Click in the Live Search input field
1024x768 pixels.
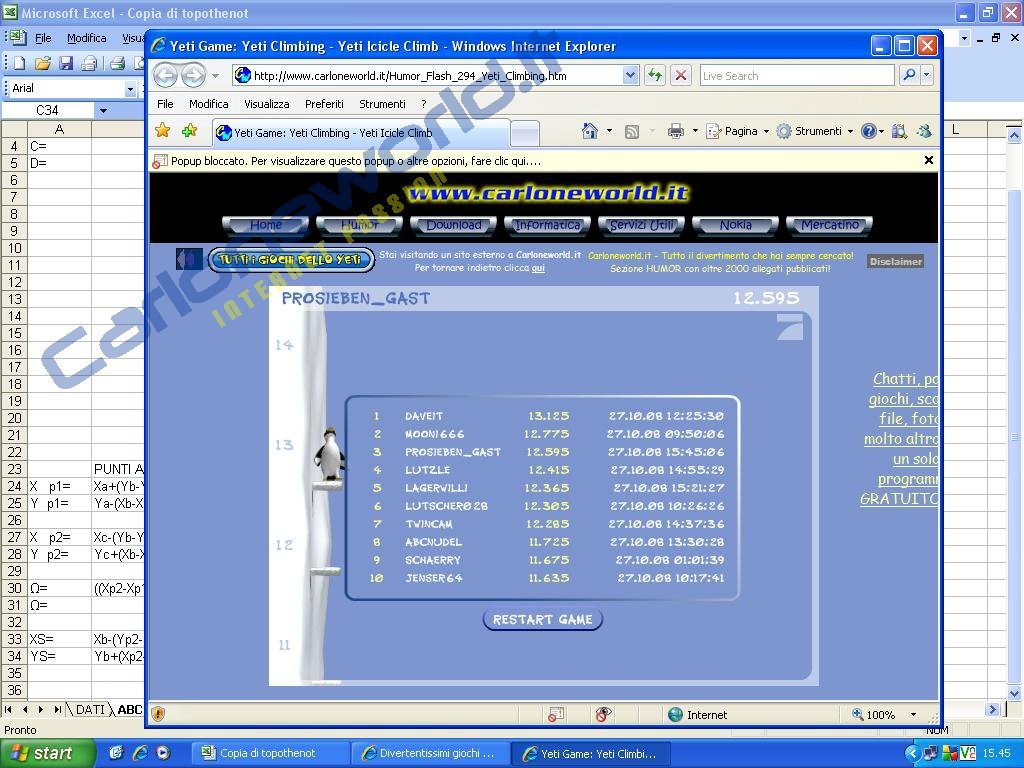tap(797, 75)
